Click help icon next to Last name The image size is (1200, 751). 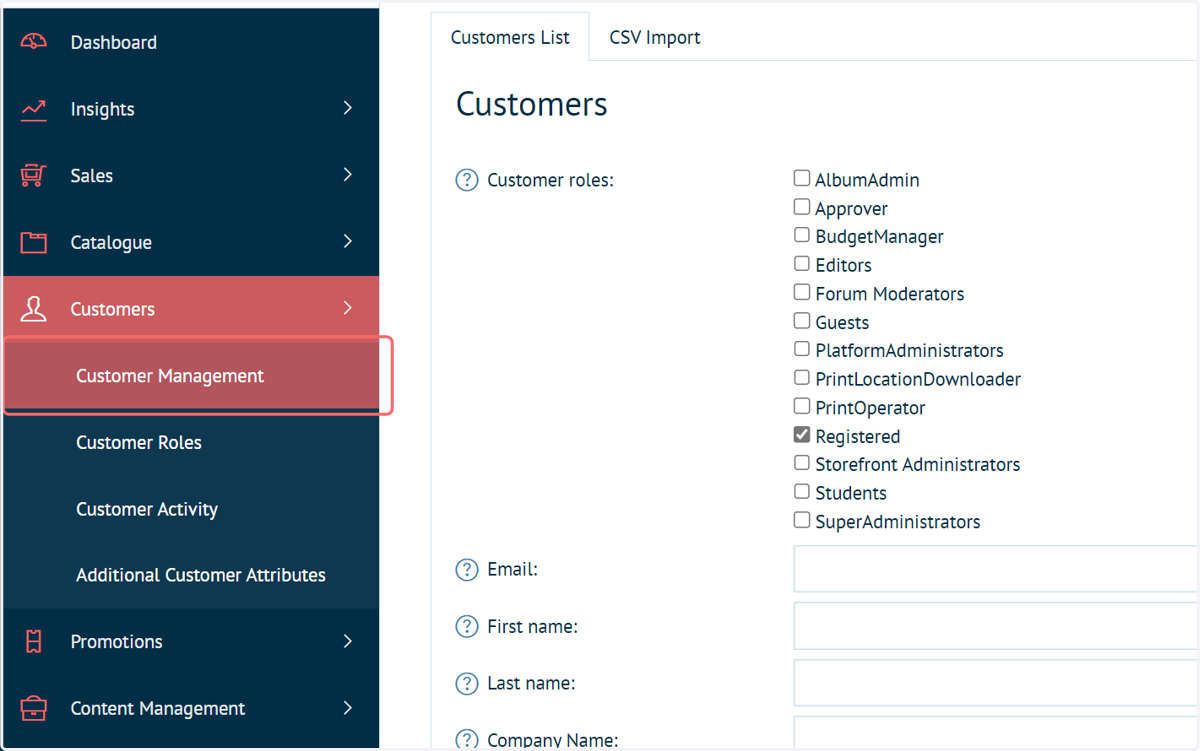point(467,683)
